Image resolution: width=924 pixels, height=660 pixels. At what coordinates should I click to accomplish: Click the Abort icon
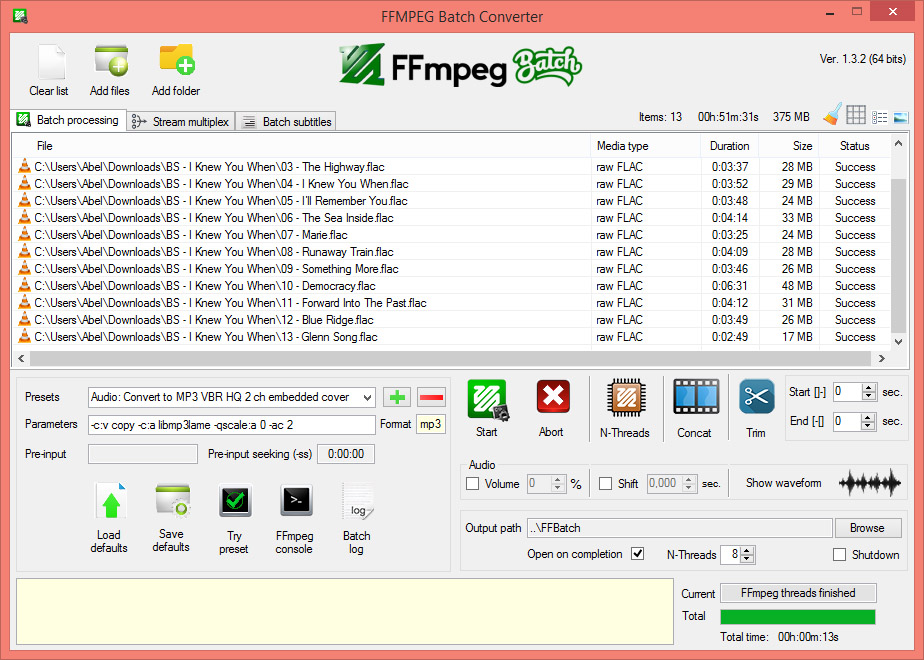(x=553, y=397)
